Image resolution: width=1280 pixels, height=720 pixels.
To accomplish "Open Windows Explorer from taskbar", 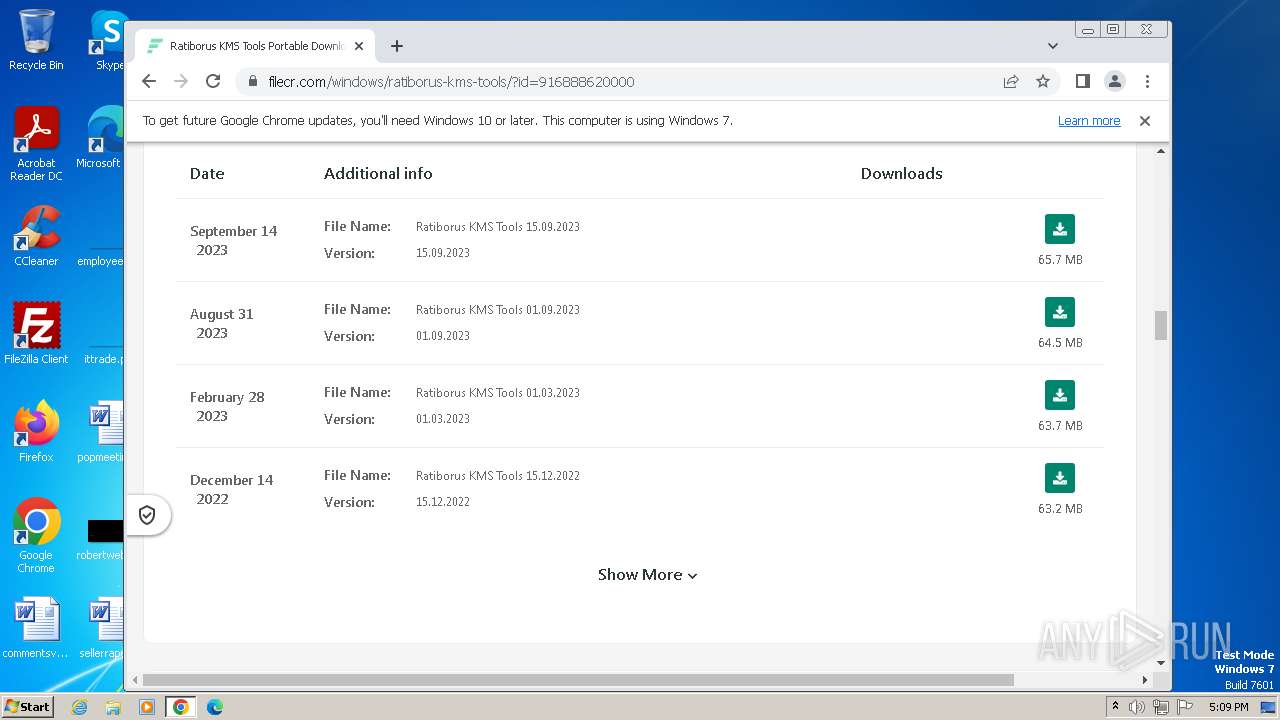I will (113, 707).
